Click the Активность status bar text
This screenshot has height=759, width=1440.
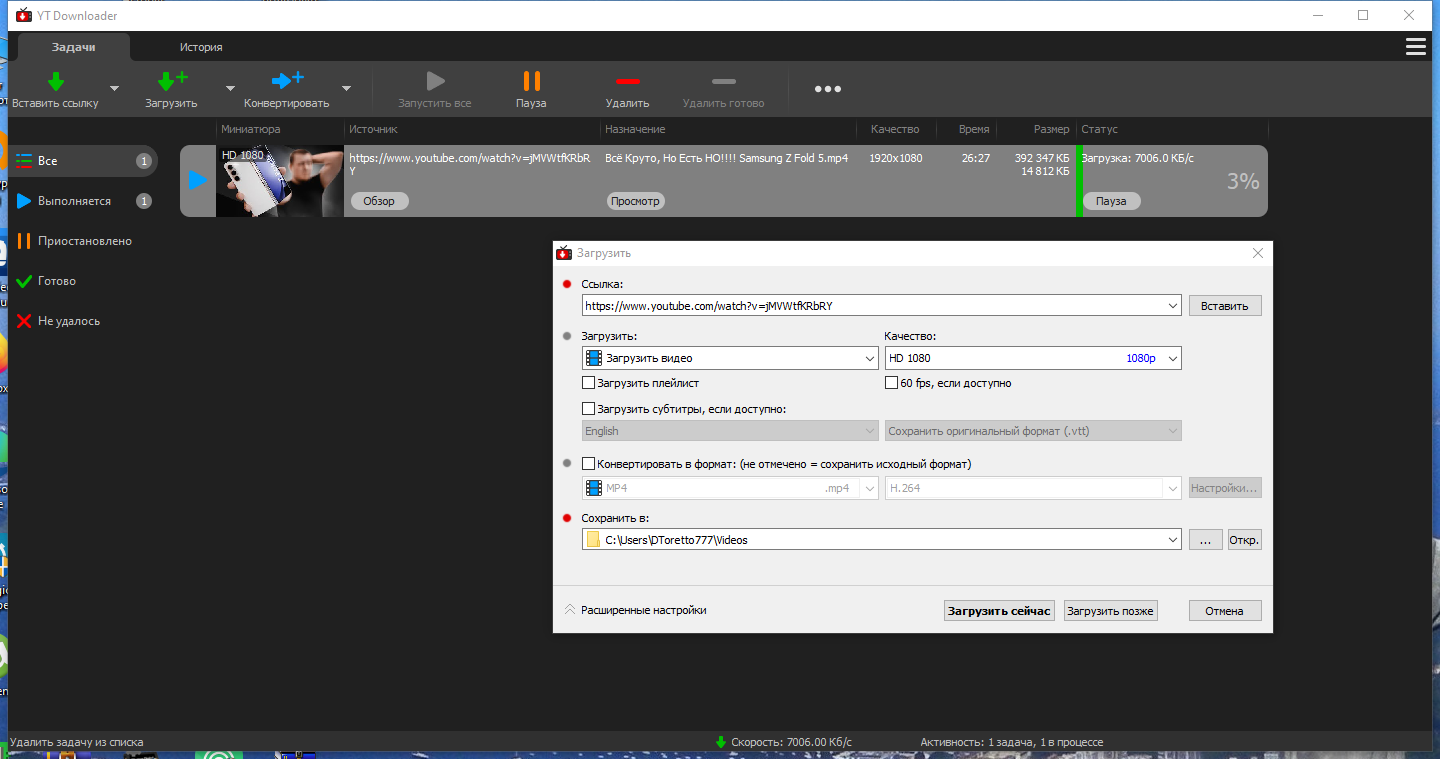tap(1012, 742)
